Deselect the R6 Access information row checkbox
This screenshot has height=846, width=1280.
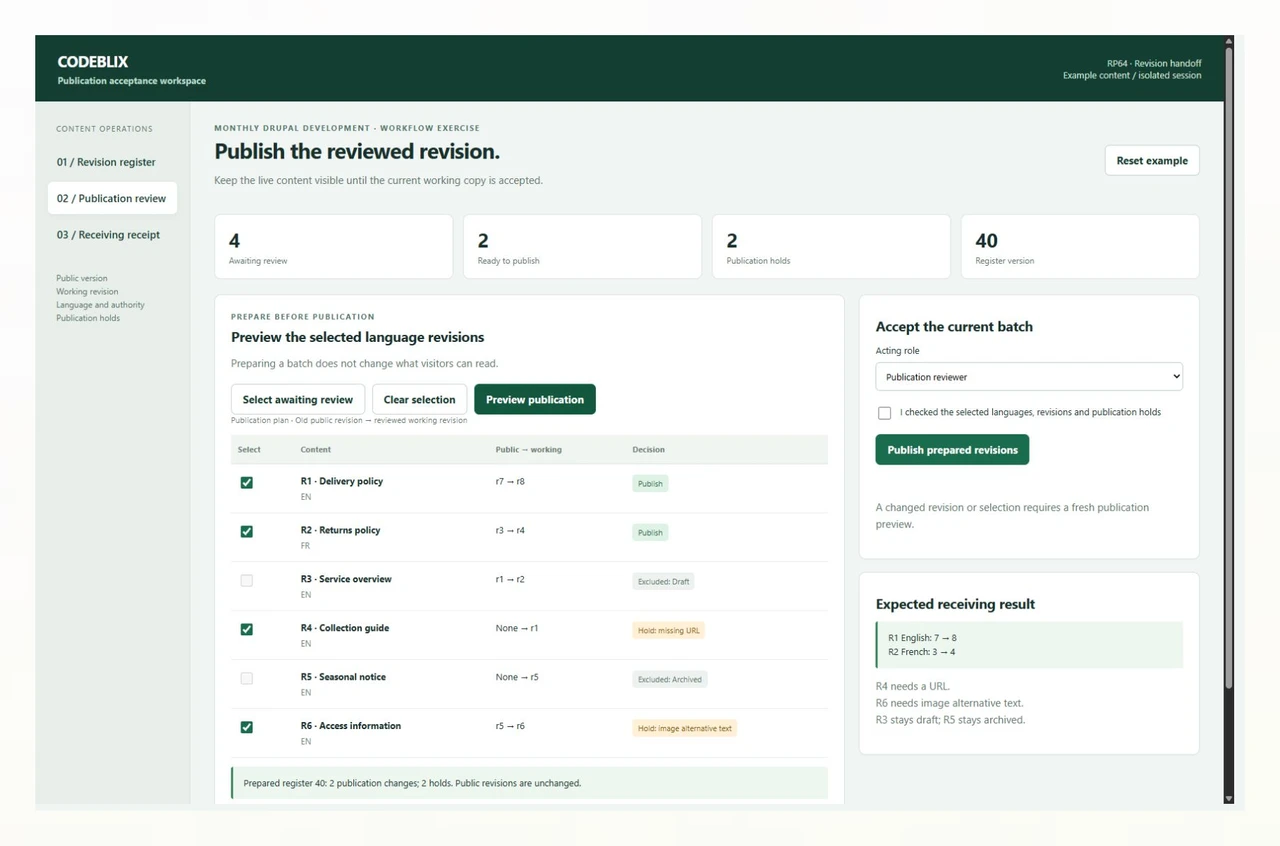coord(247,728)
